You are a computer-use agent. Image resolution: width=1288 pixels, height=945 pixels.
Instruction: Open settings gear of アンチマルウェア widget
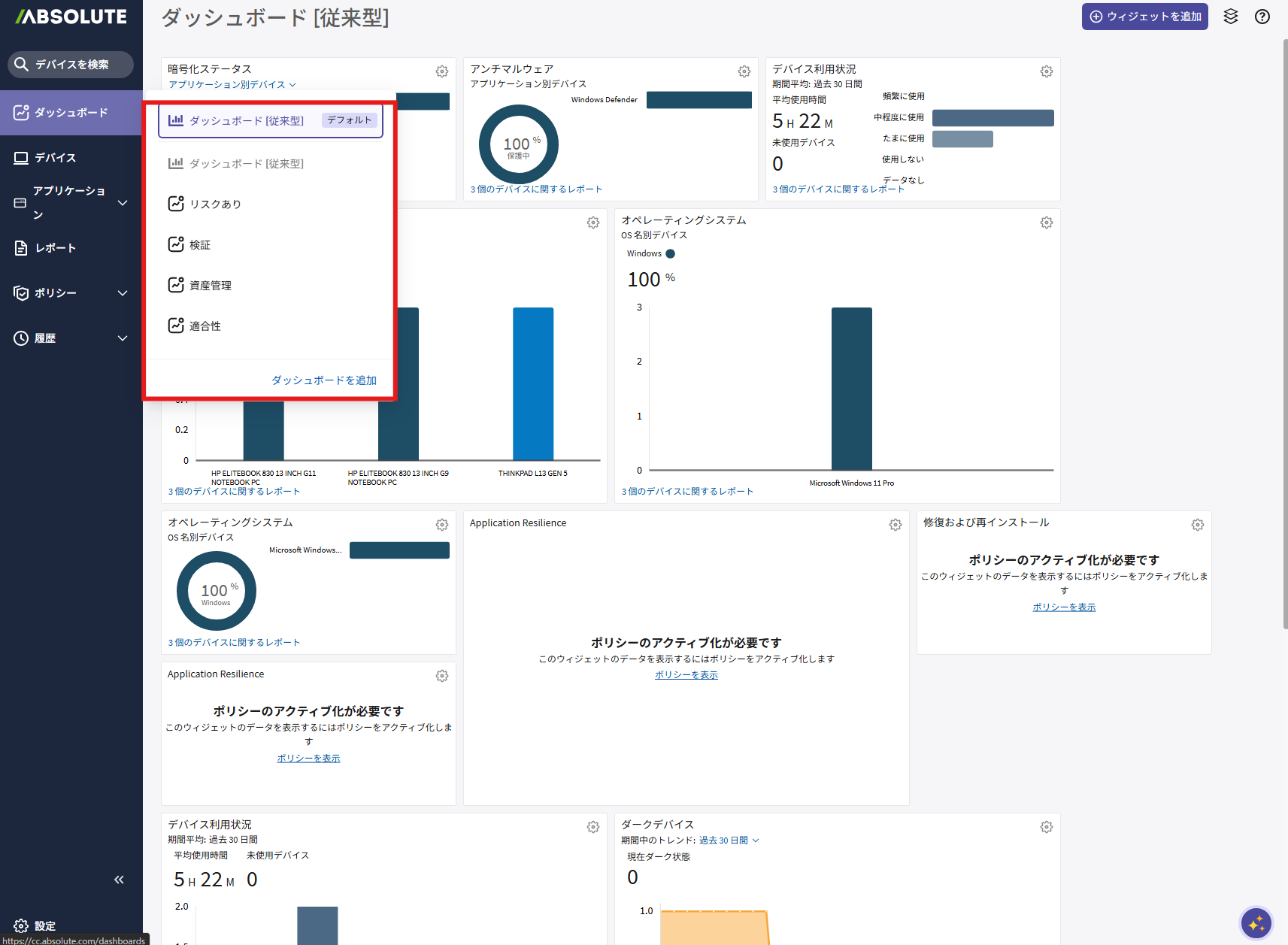[744, 71]
